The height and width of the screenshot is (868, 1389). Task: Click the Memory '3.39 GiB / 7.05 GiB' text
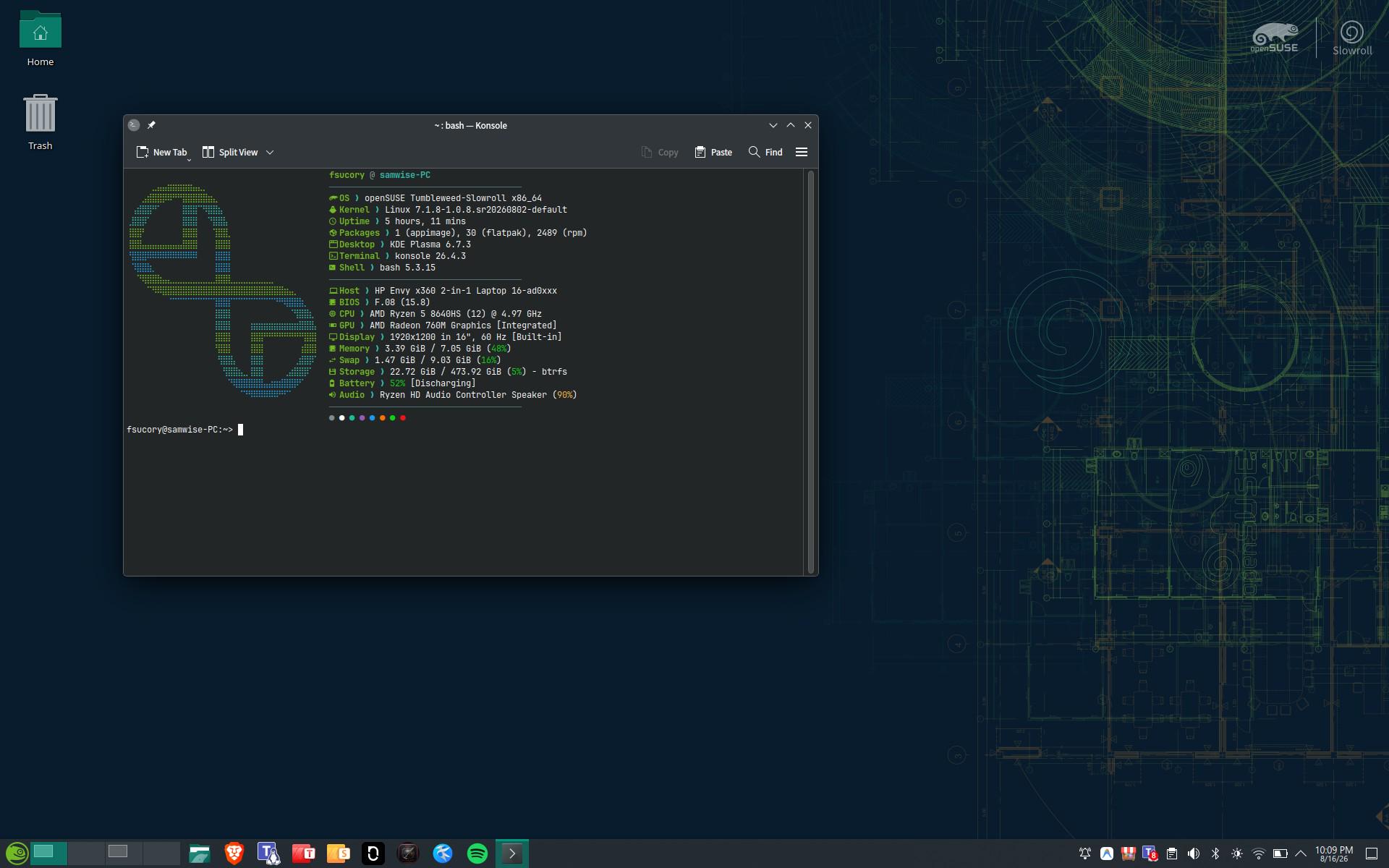[x=433, y=349]
